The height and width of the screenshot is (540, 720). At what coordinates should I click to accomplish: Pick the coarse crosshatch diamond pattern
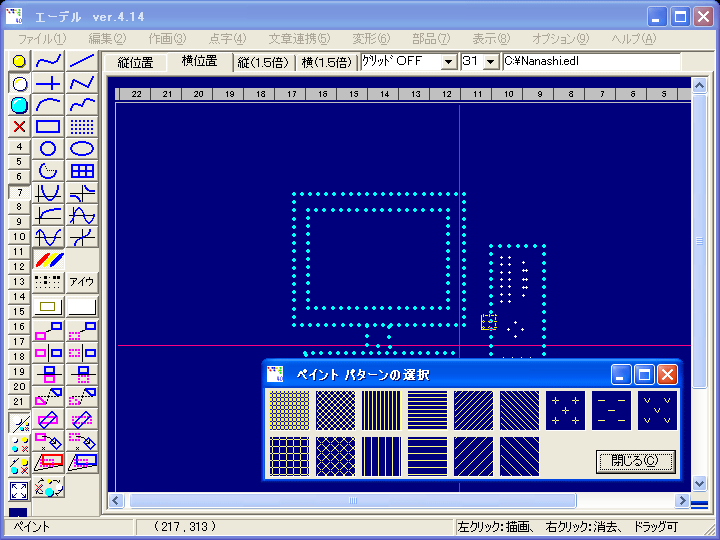(x=335, y=456)
